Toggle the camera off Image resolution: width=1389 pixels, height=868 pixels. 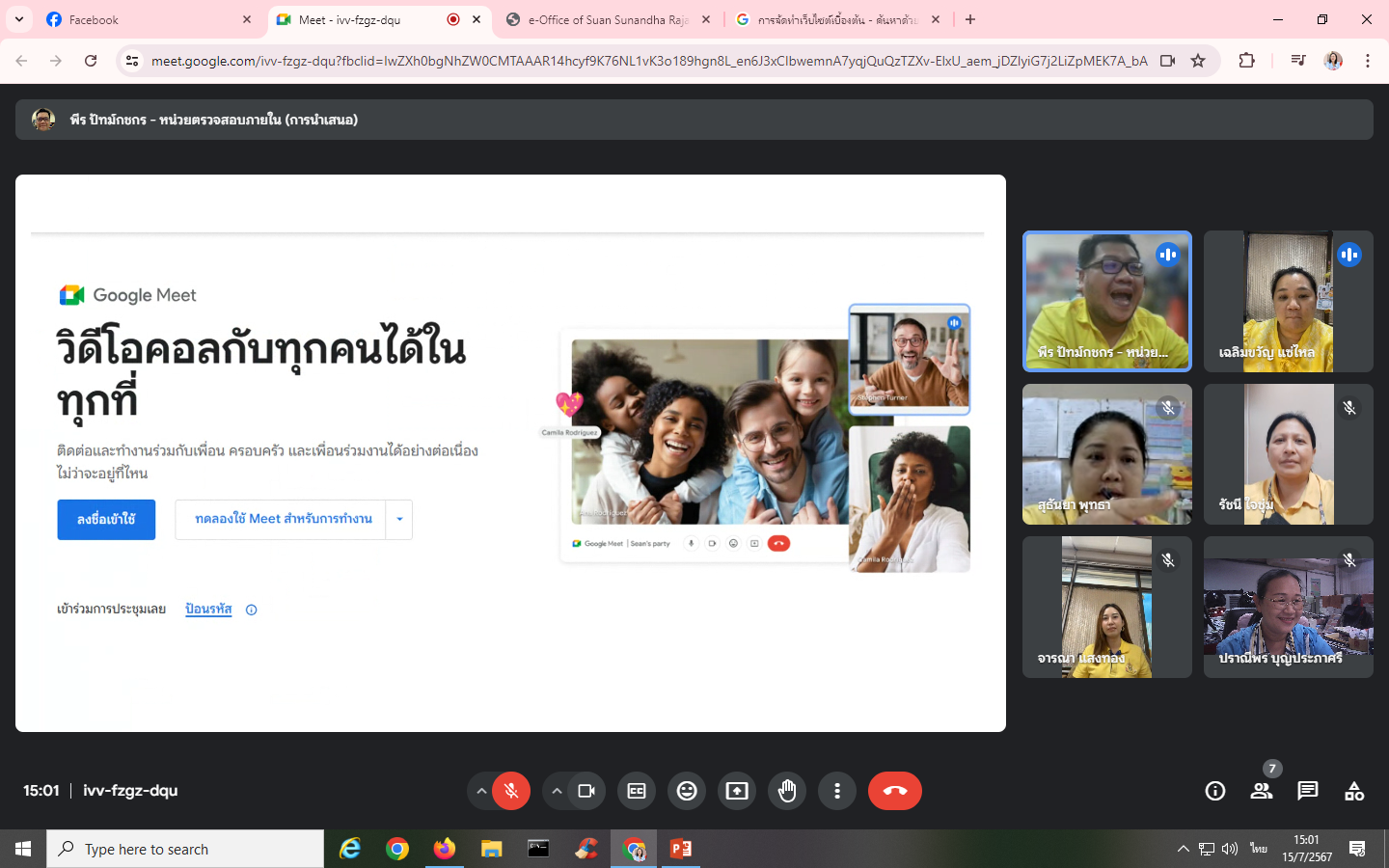point(586,791)
